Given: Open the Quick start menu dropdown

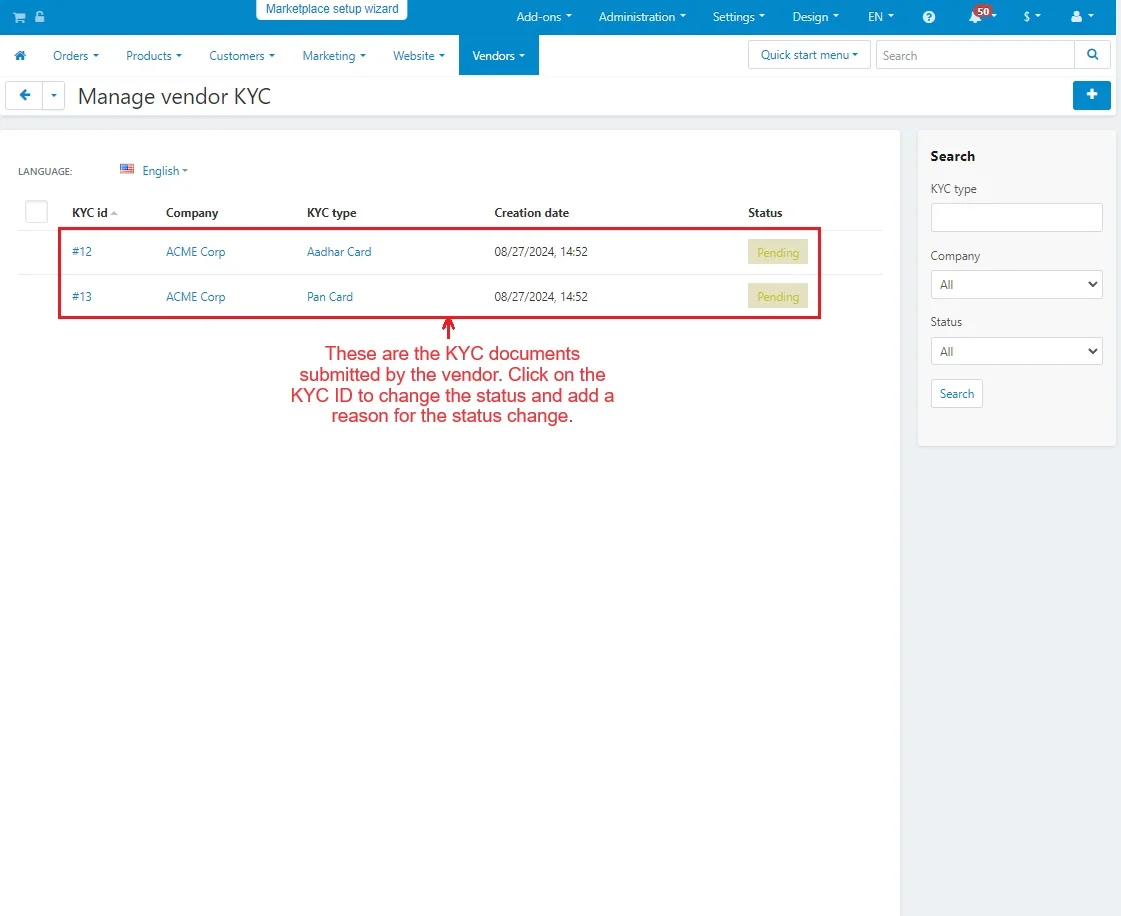Looking at the screenshot, I should (808, 55).
